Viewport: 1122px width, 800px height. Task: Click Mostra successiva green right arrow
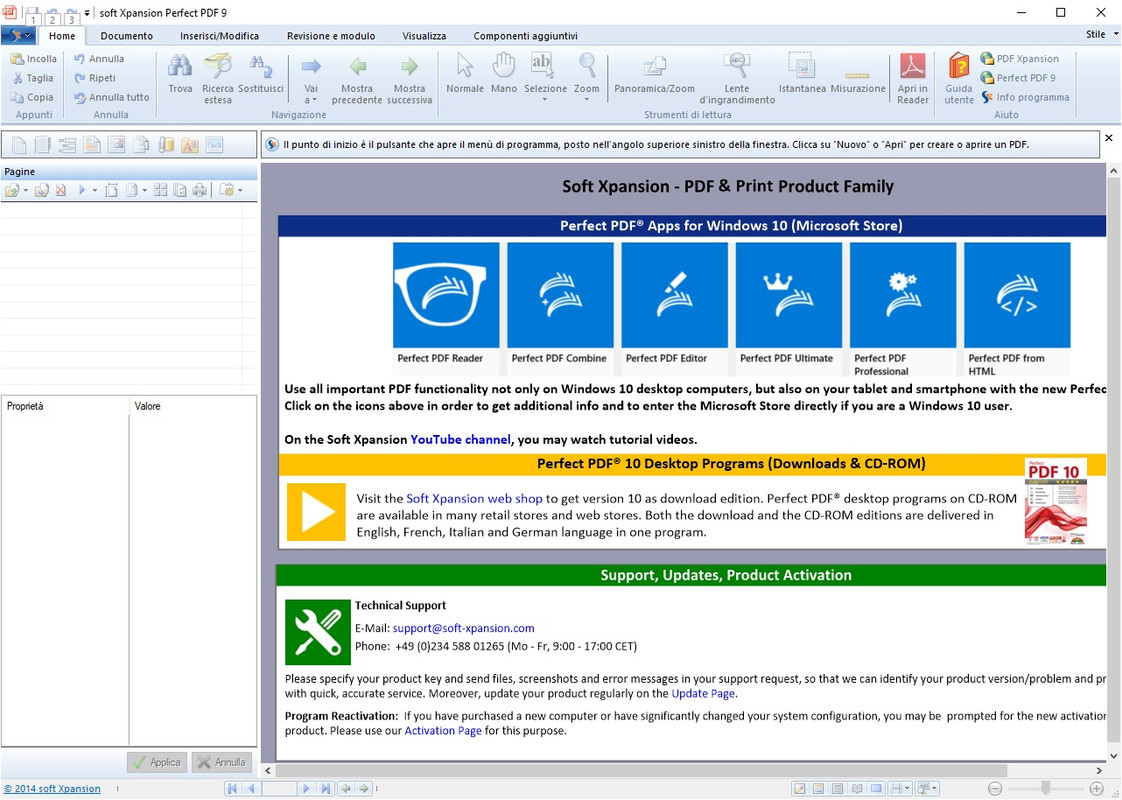pyautogui.click(x=409, y=79)
